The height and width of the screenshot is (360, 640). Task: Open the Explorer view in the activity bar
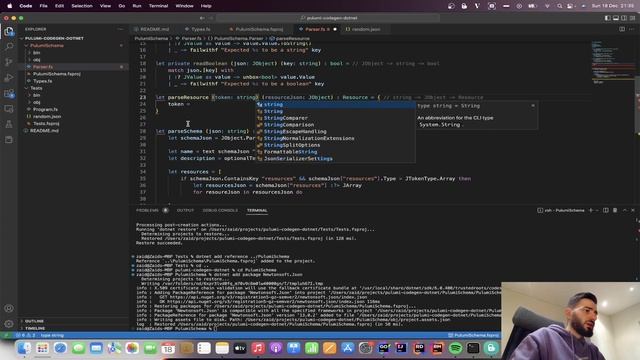(9, 31)
